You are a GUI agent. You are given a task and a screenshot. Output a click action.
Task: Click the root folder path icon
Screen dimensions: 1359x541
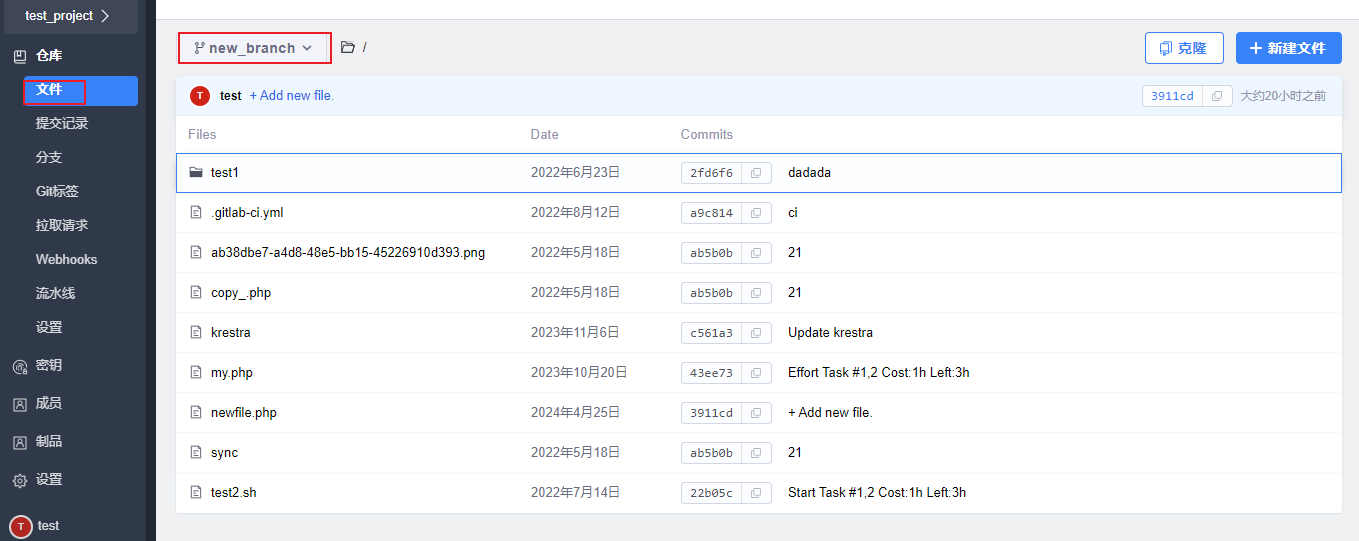(348, 47)
